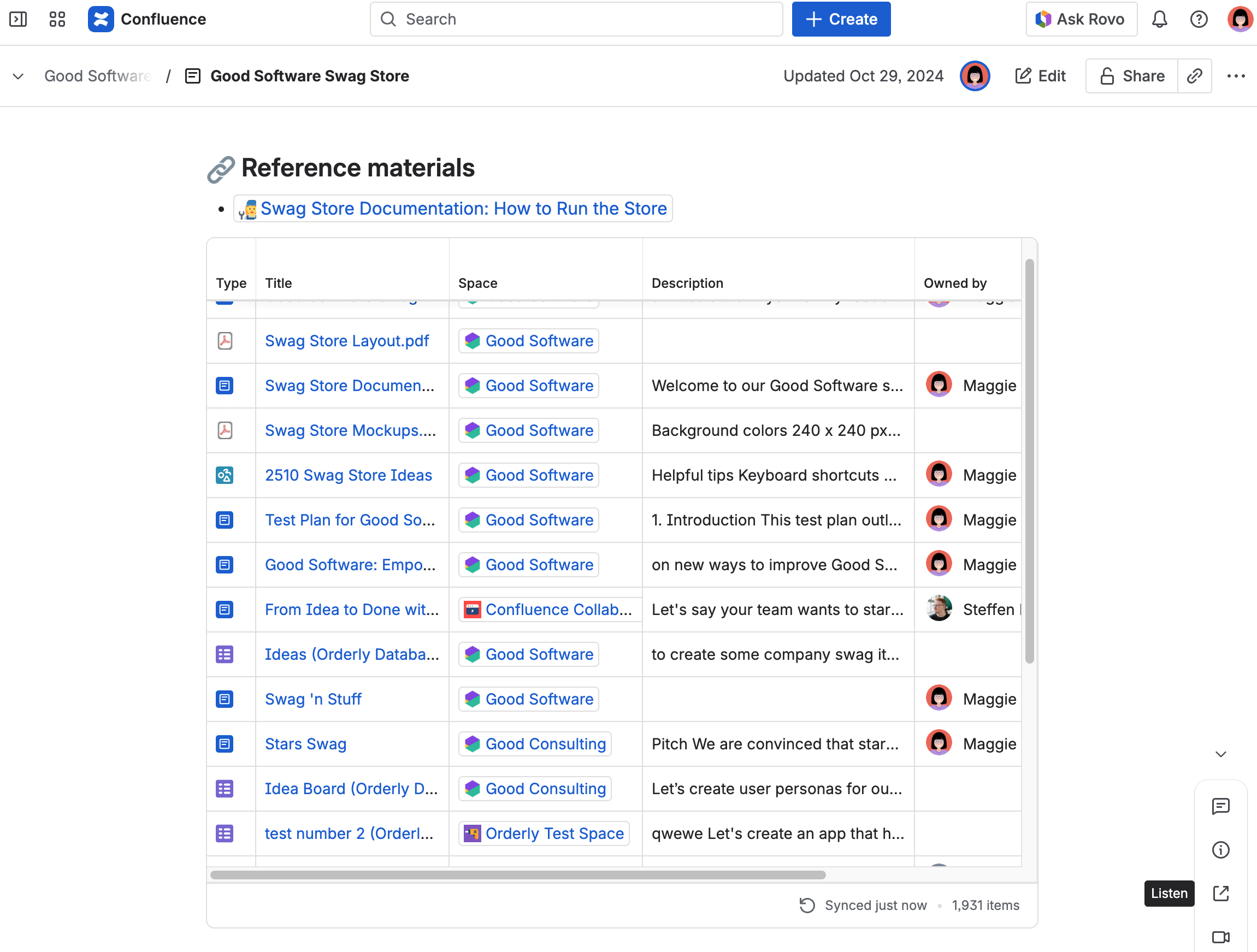The height and width of the screenshot is (952, 1257).
Task: Collapse the right rail chevron above the comments icon
Action: (x=1220, y=754)
